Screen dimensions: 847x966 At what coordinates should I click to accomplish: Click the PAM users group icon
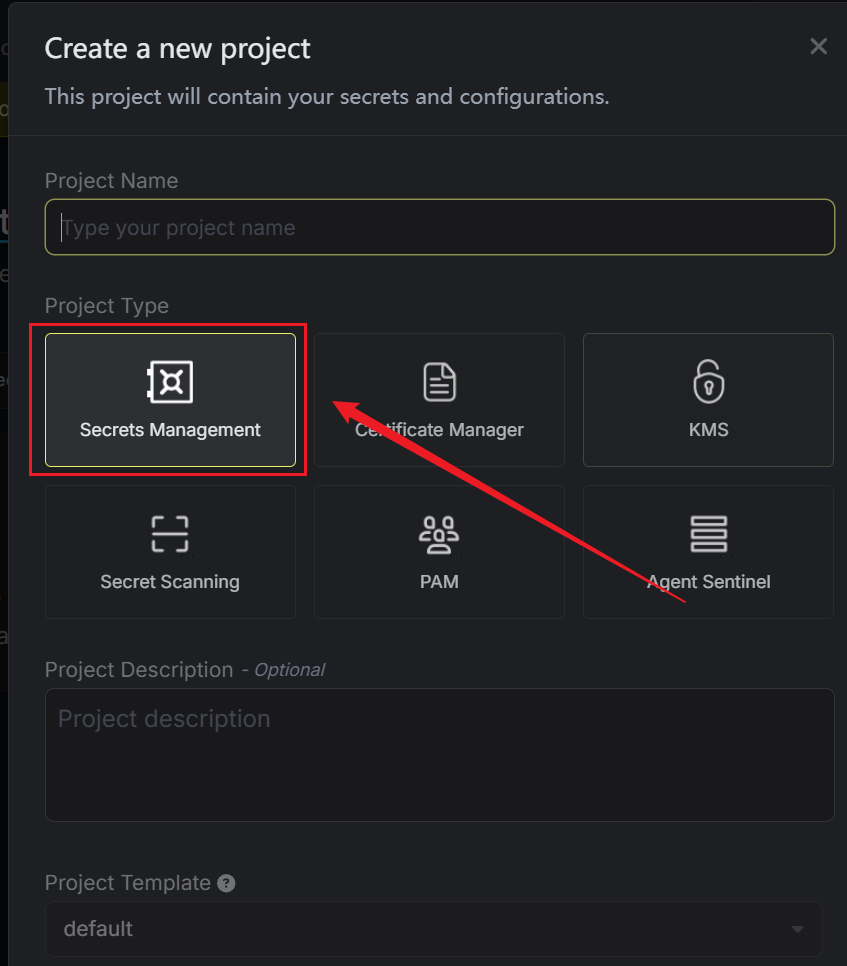[439, 535]
